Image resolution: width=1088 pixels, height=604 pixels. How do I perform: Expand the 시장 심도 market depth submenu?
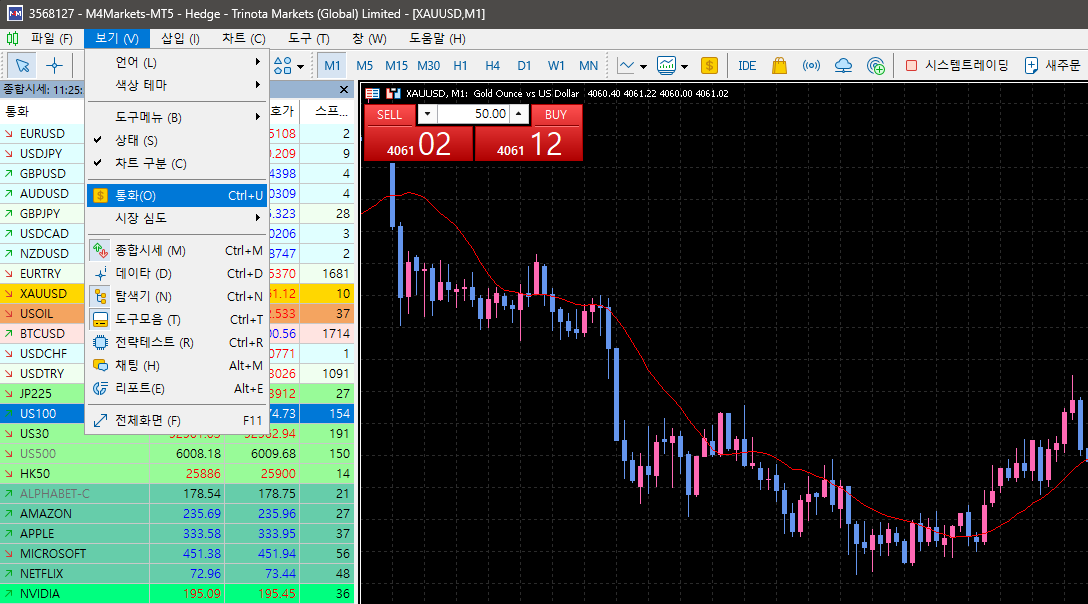(178, 218)
